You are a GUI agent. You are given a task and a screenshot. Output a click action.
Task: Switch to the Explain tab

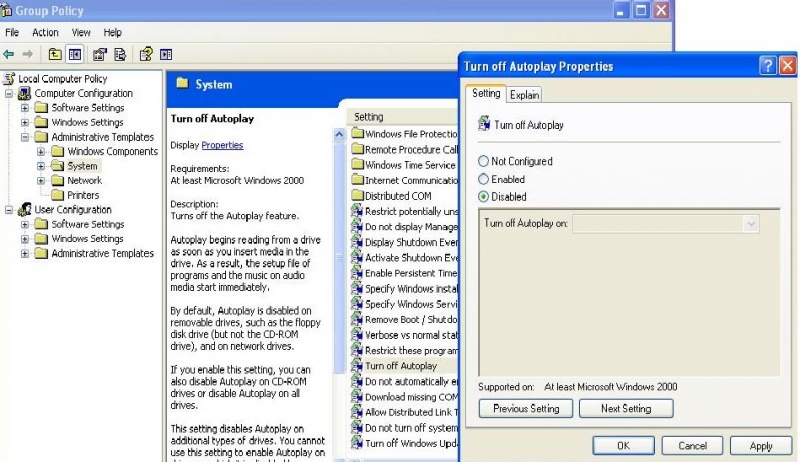pyautogui.click(x=523, y=95)
